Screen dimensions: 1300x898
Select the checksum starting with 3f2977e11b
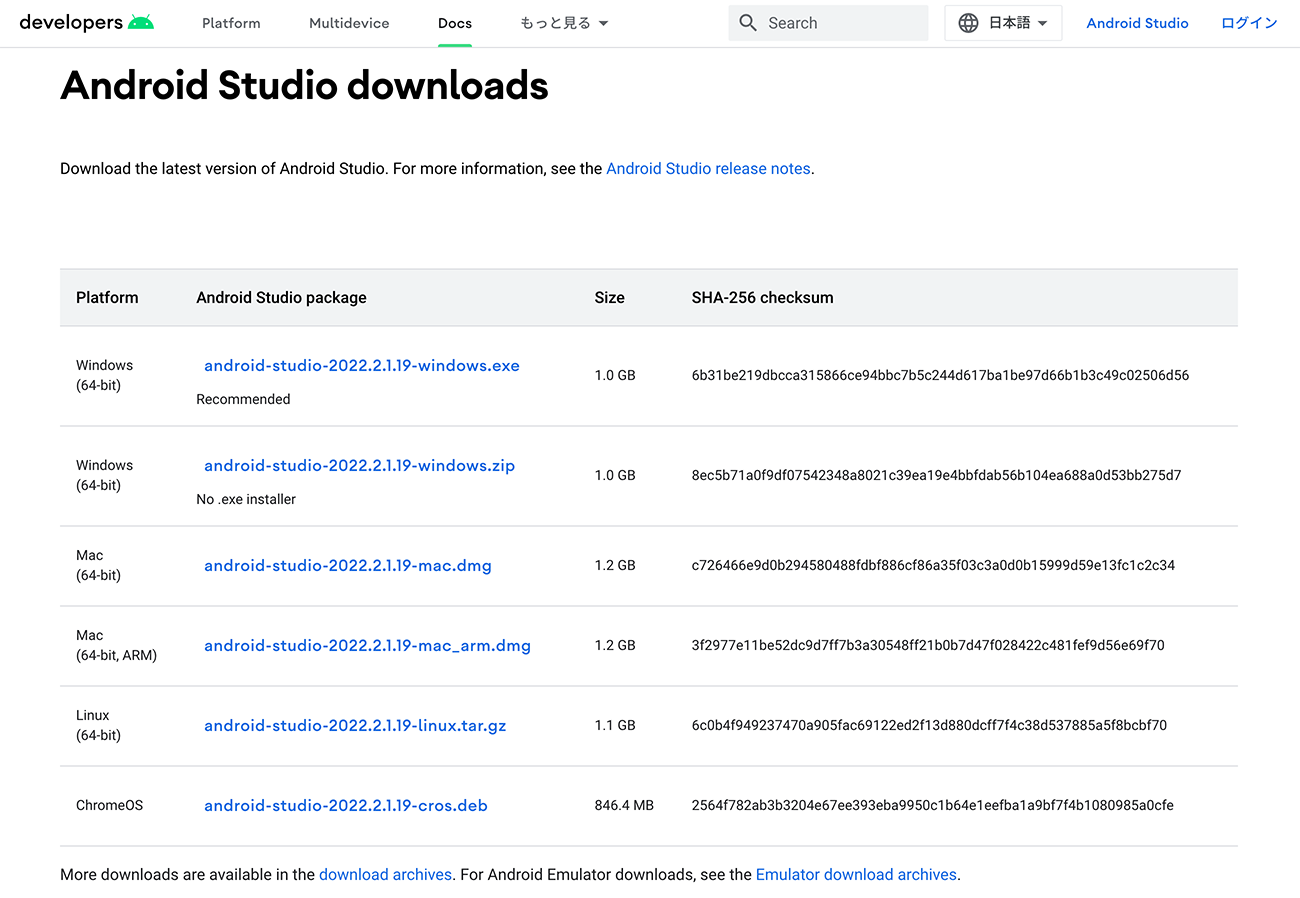click(x=928, y=646)
